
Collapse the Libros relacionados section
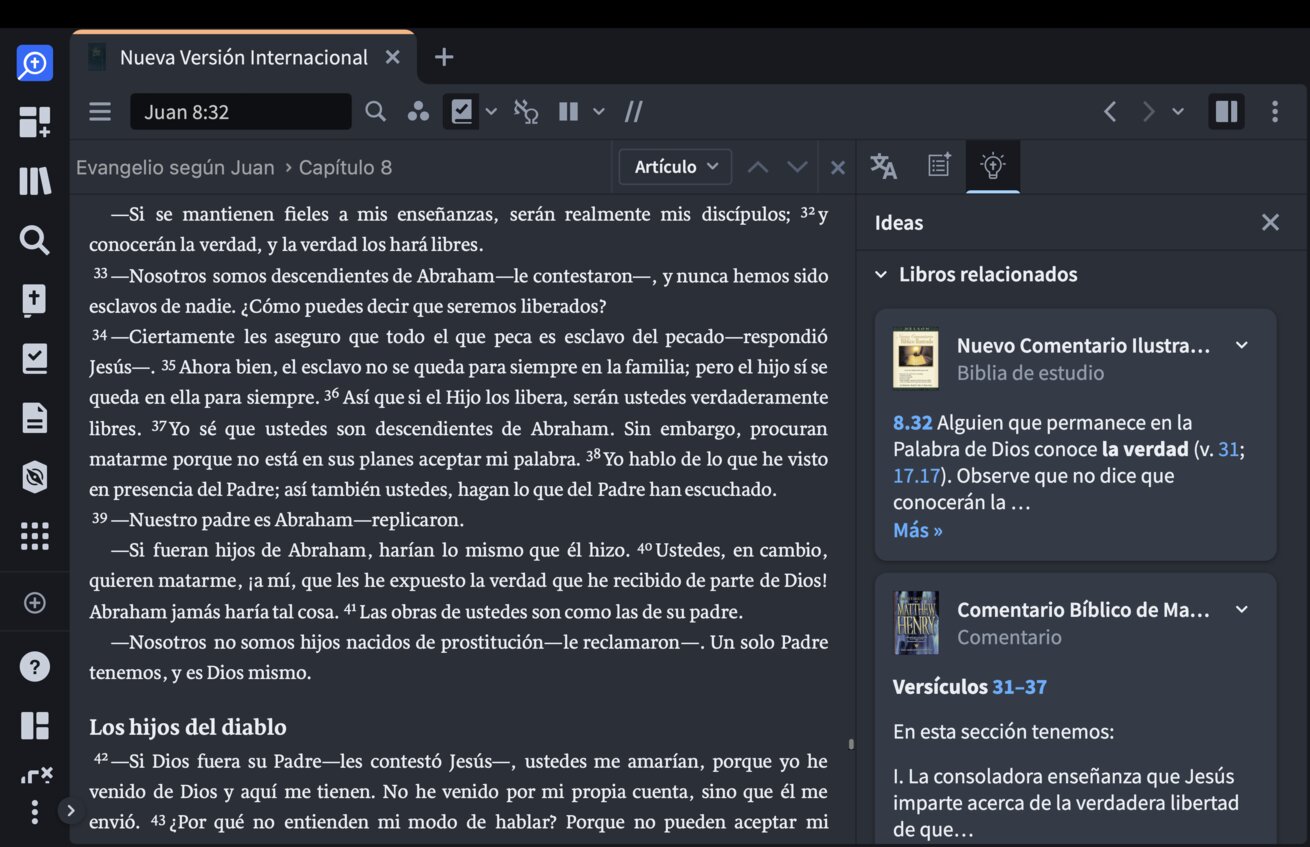(x=881, y=274)
